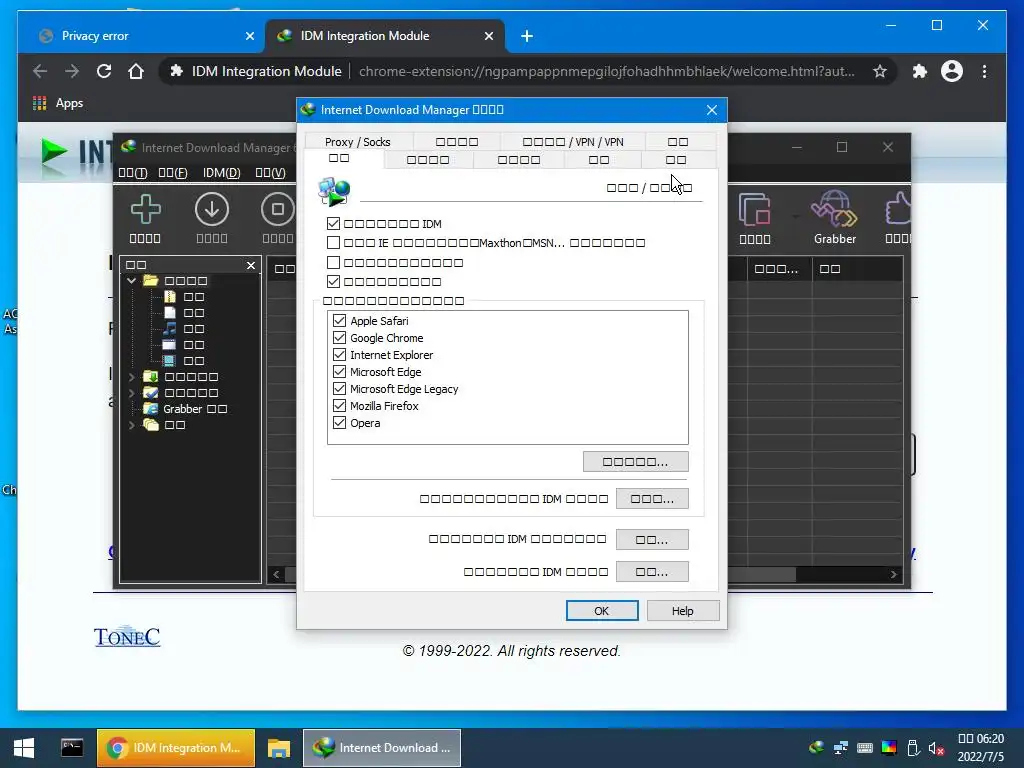Click the keyboard icon in system tray

[x=865, y=748]
